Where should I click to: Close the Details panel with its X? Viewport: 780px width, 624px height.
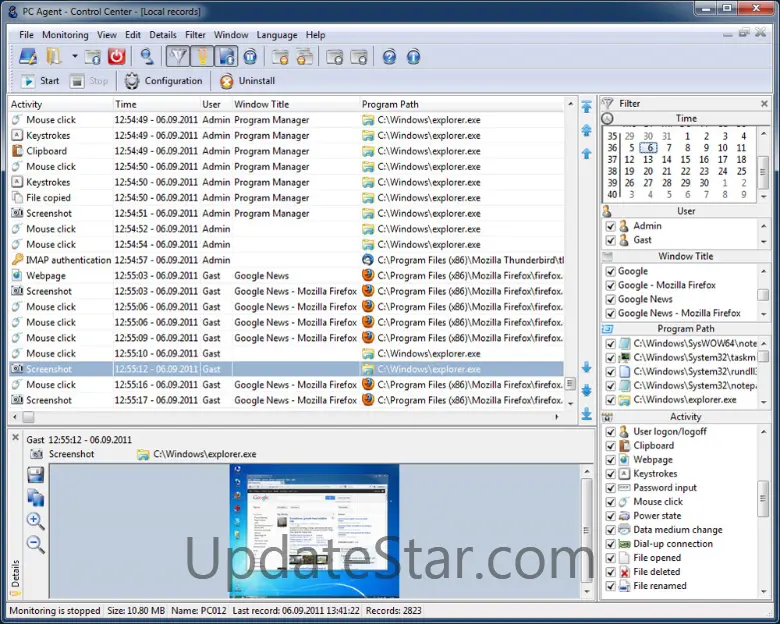(15, 437)
